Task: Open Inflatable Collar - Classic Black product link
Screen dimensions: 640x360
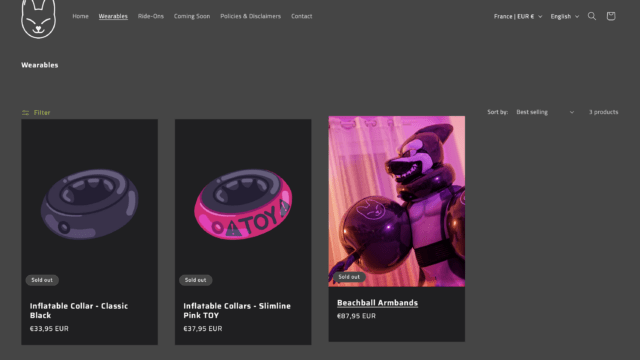Action: [x=79, y=311]
